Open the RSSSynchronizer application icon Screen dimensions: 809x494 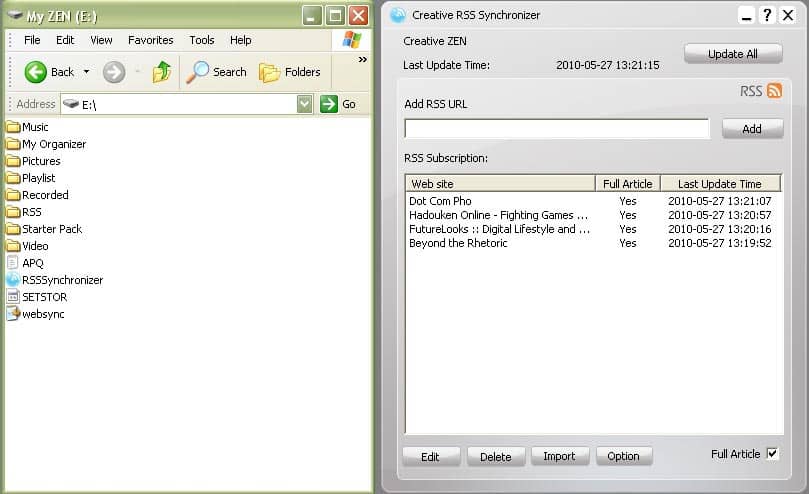click(x=13, y=280)
